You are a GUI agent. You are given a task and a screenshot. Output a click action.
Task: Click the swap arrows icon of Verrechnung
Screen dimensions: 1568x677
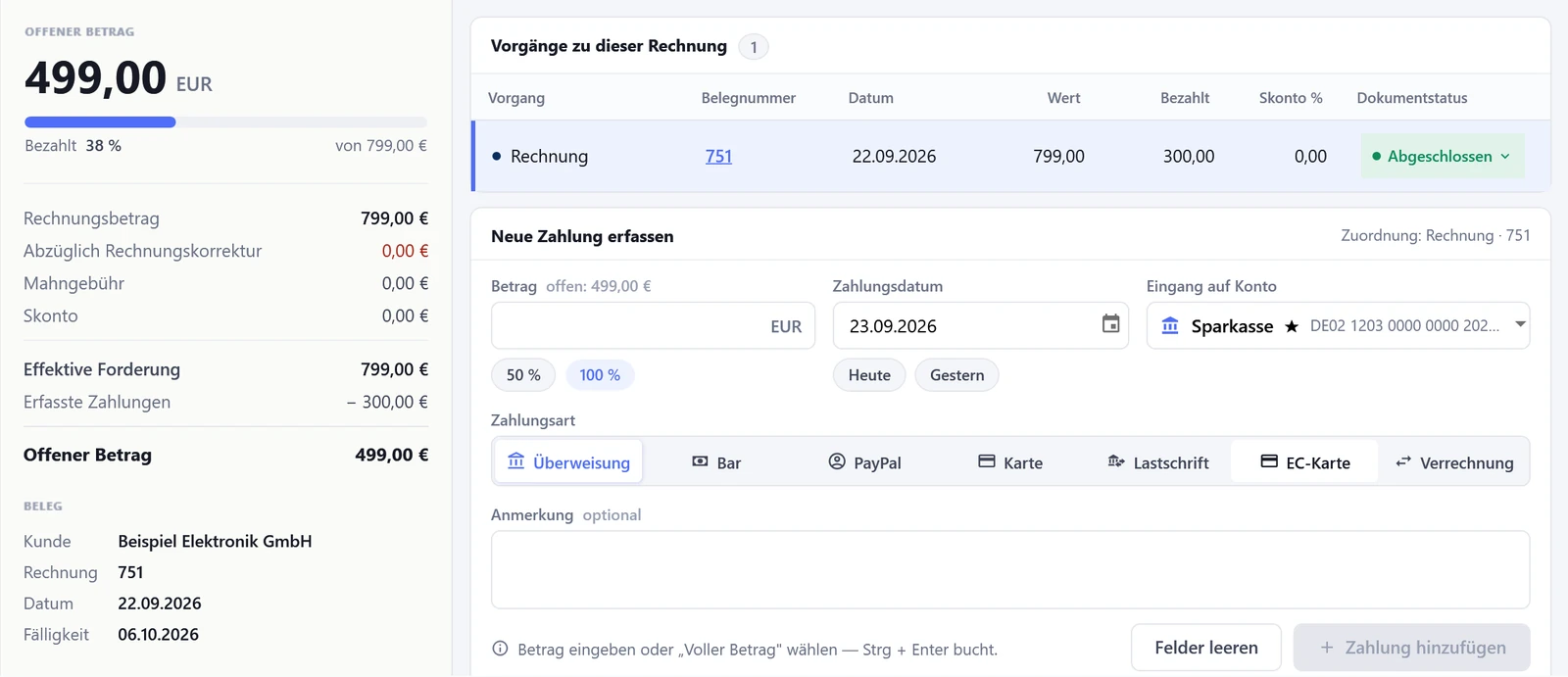pos(1403,461)
